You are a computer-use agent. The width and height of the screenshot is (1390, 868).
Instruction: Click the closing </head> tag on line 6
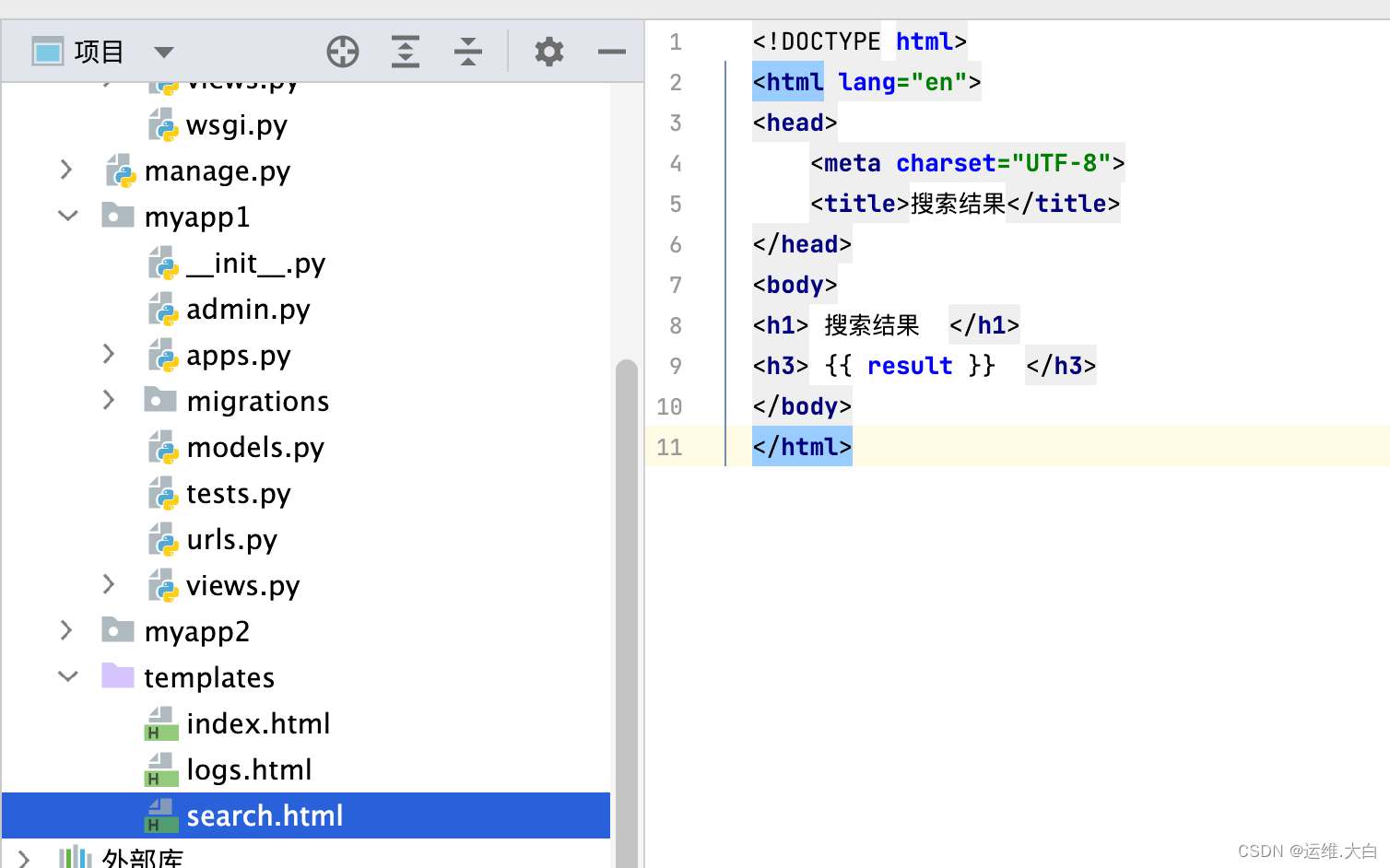tap(802, 244)
